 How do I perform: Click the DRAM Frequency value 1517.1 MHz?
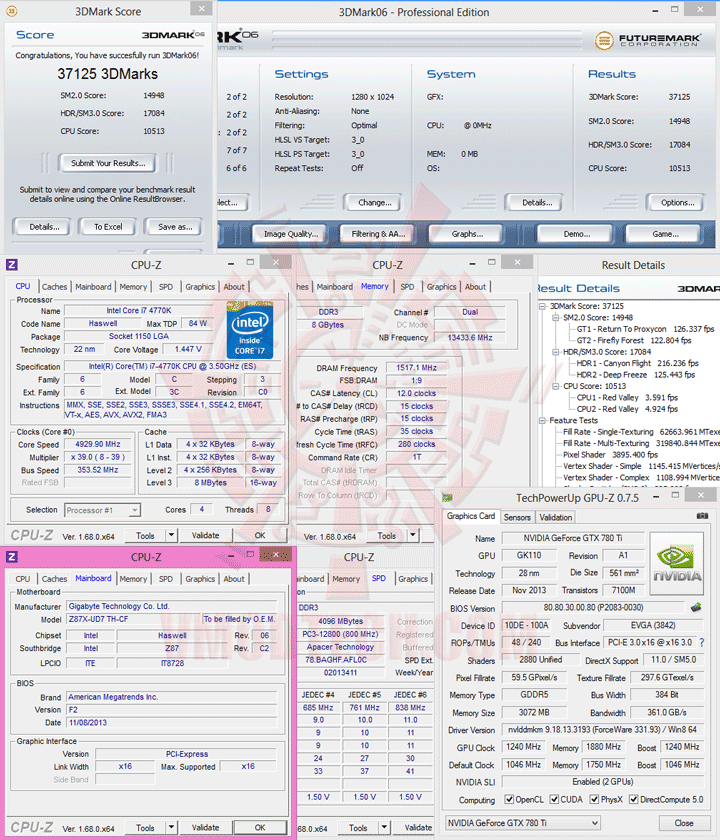pyautogui.click(x=416, y=368)
